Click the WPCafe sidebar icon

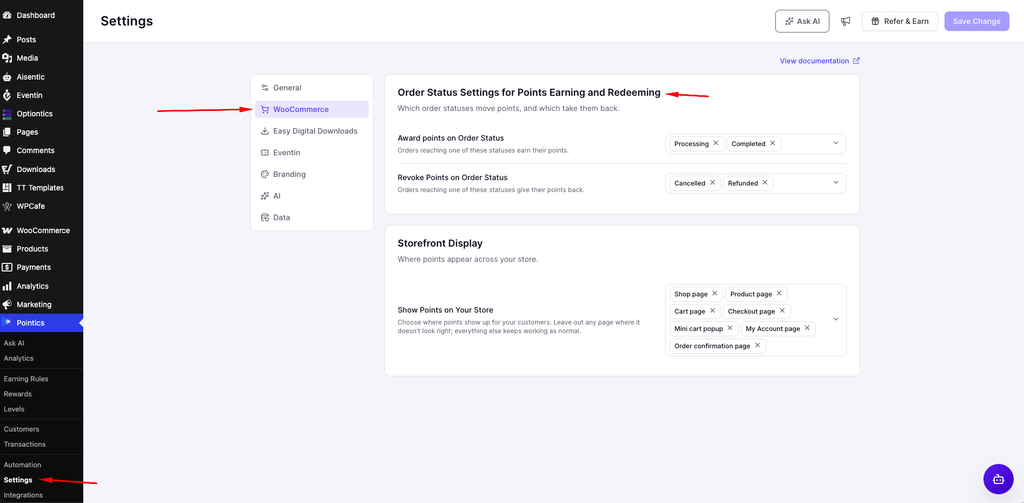tap(7, 206)
